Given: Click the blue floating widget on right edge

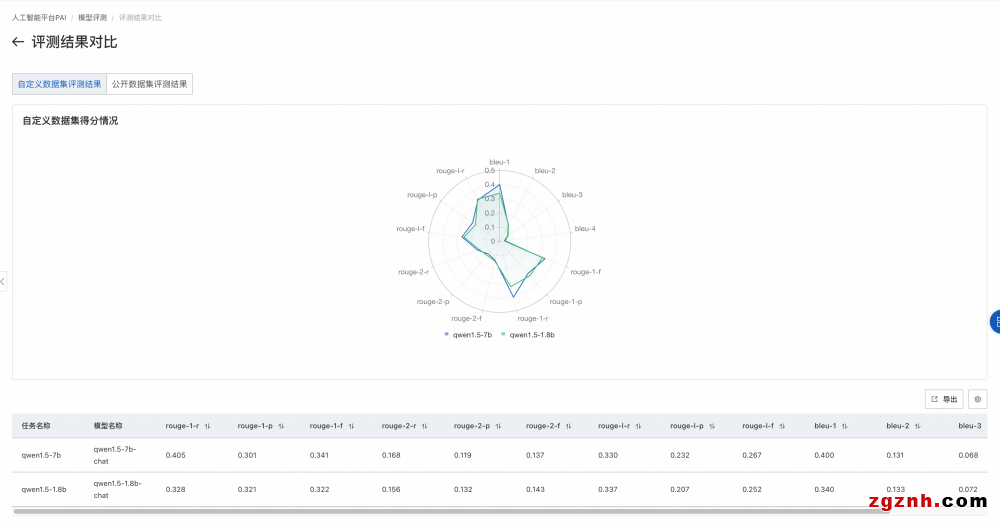Looking at the screenshot, I should [x=994, y=322].
